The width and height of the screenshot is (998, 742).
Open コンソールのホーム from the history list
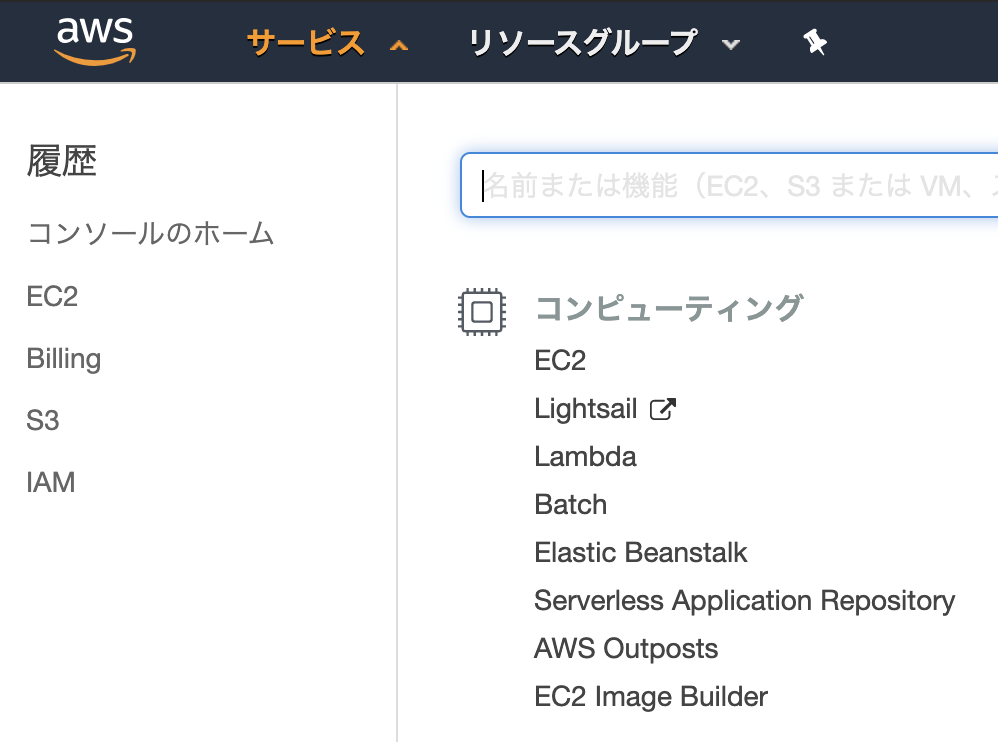pos(150,233)
